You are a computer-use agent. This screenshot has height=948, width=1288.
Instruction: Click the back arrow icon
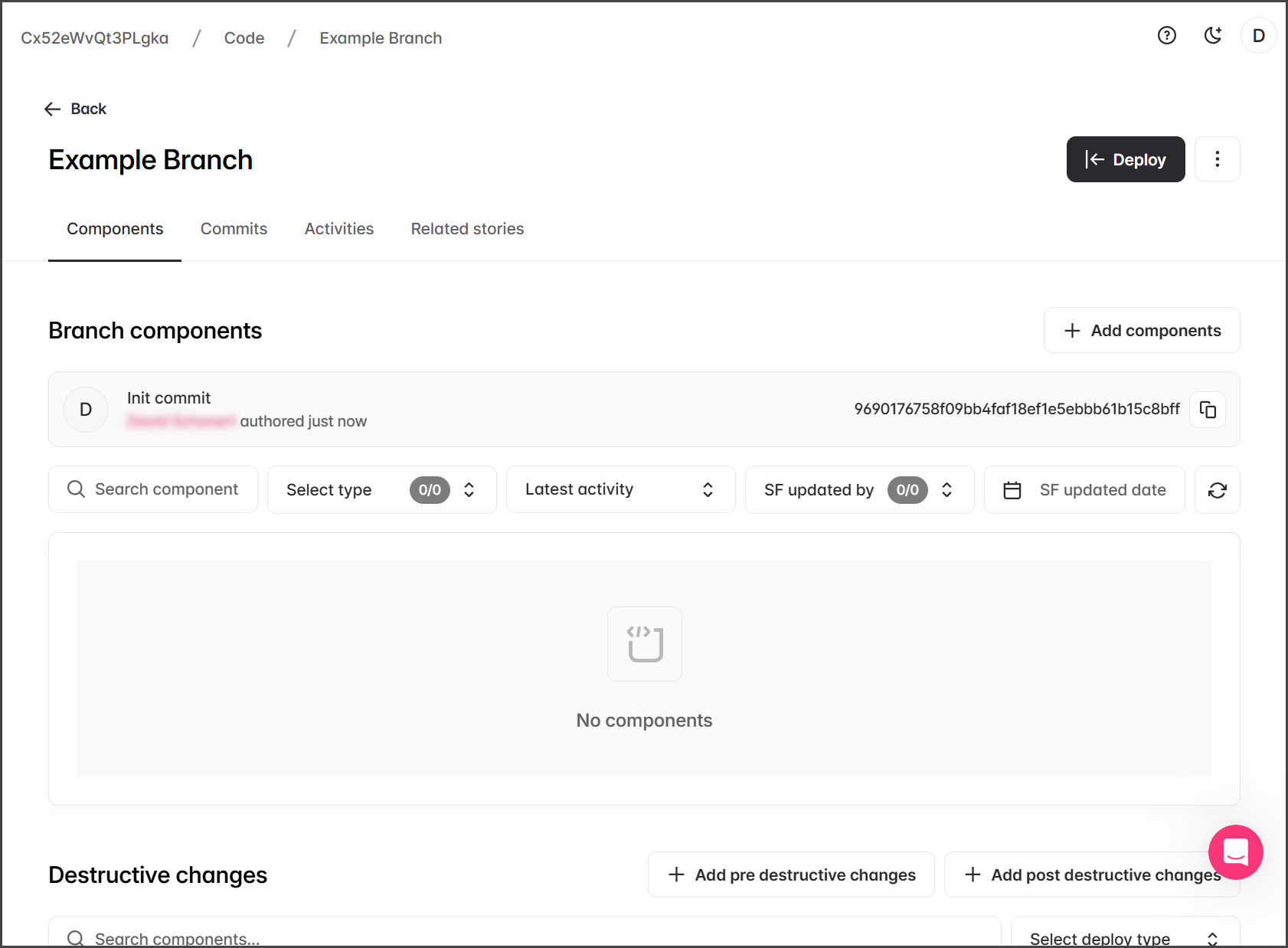[53, 110]
